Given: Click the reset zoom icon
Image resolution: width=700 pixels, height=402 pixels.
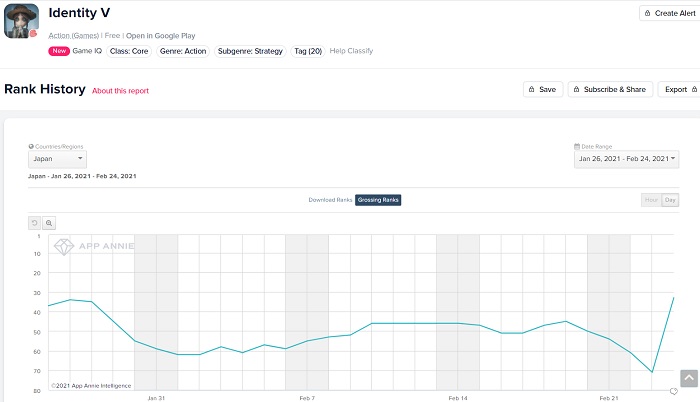Looking at the screenshot, I should coord(34,223).
